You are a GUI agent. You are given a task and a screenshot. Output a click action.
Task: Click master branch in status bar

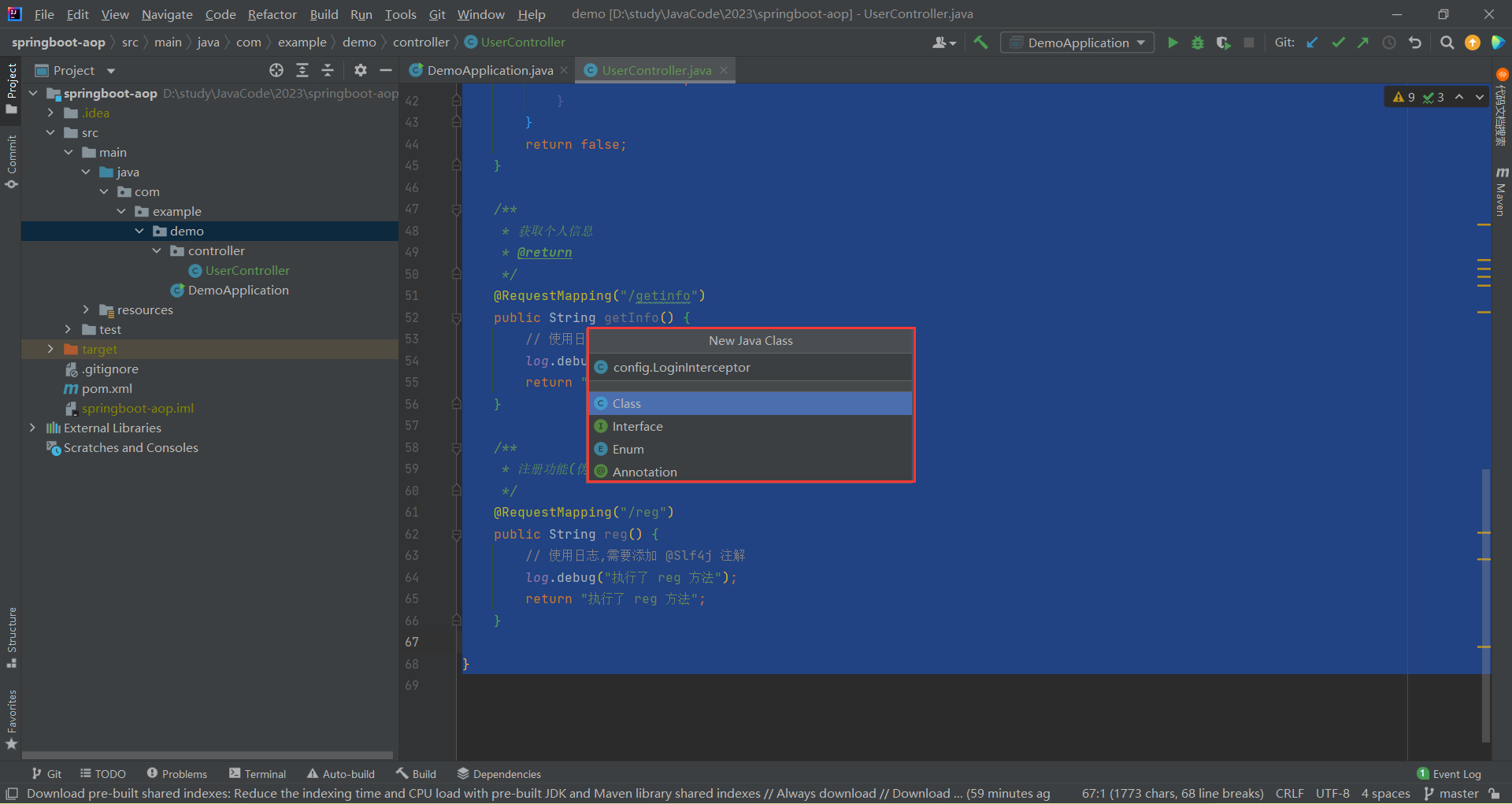tap(1451, 794)
